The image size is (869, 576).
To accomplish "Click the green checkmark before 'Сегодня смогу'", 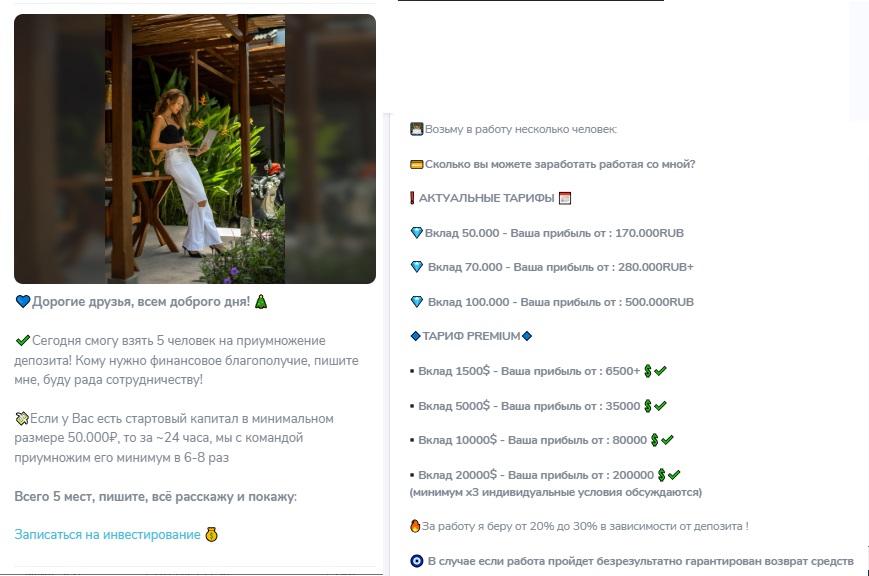I will 23,340.
